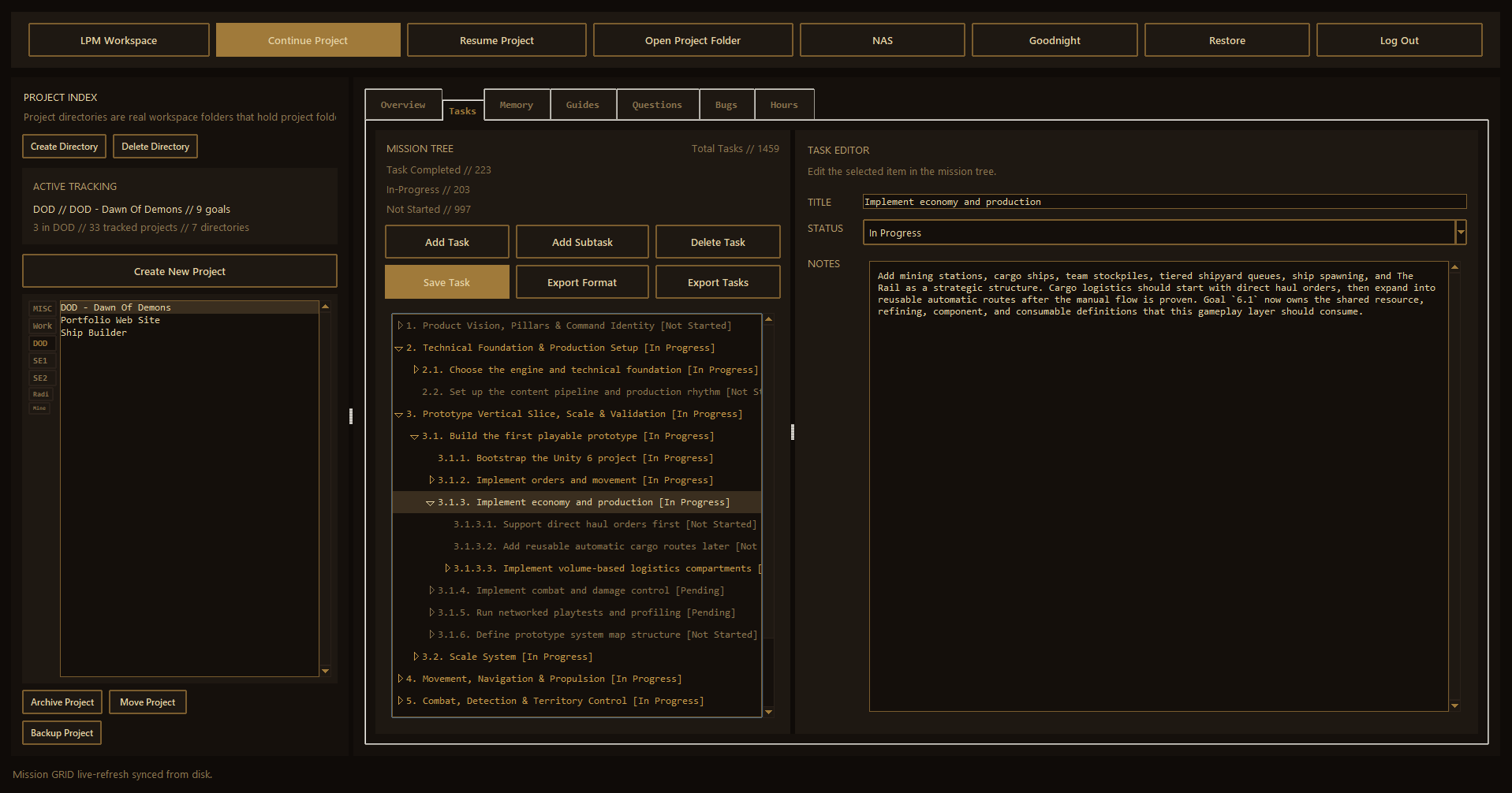The image size is (1512, 793).
Task: Select the MISC directory tab
Action: point(42,308)
